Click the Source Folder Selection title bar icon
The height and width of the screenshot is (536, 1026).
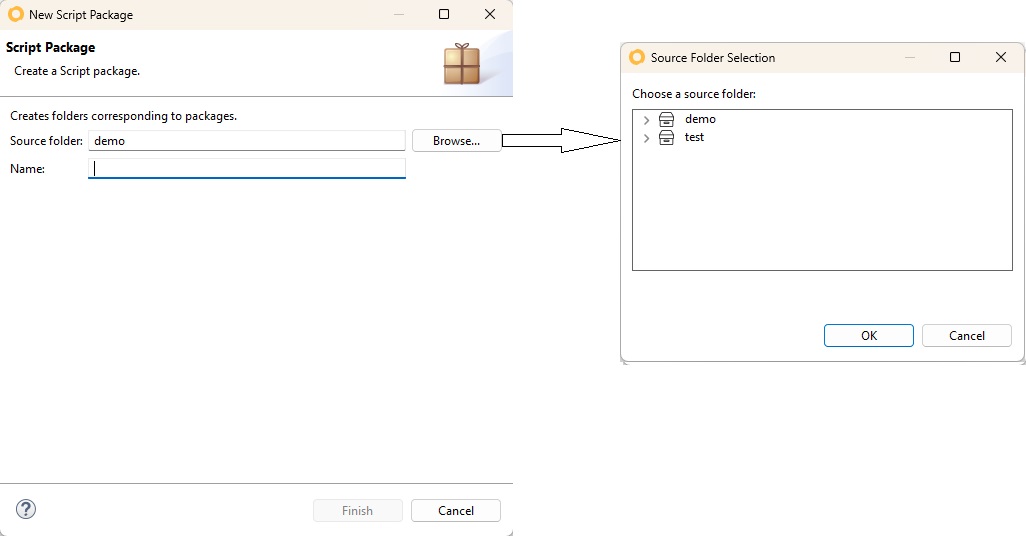click(636, 58)
